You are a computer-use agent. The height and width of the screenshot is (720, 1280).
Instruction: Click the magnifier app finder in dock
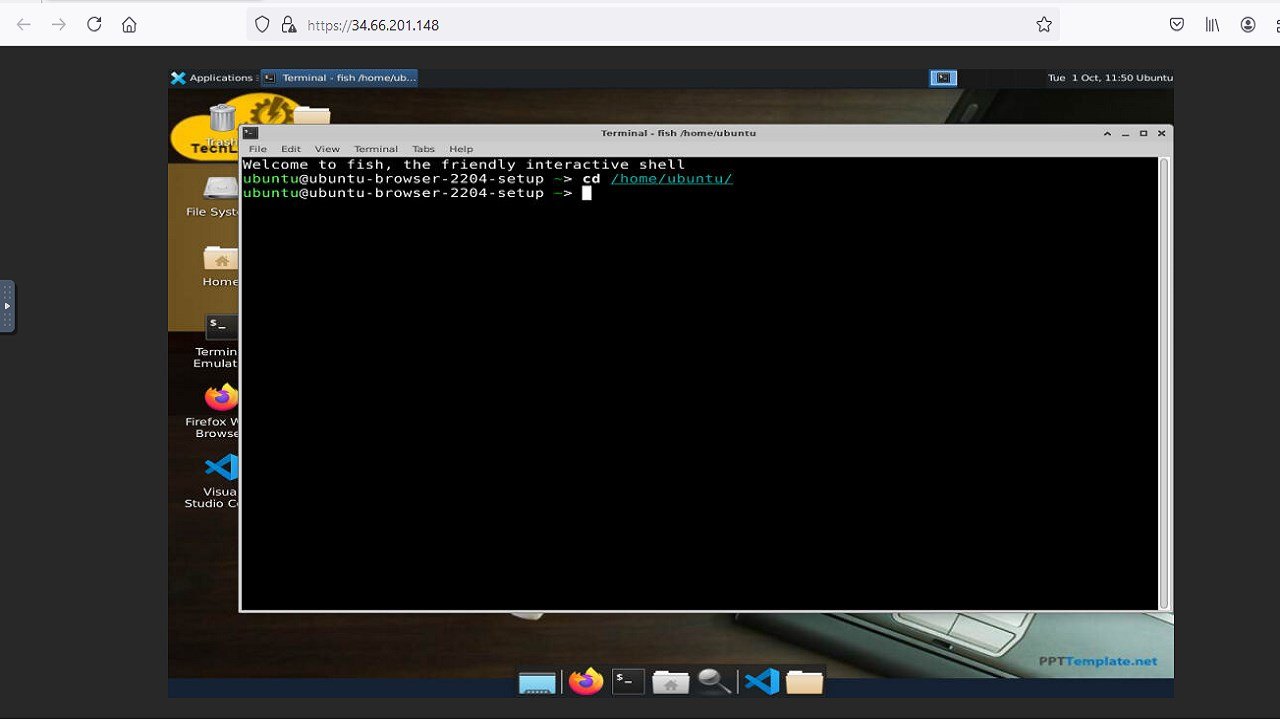click(x=715, y=682)
